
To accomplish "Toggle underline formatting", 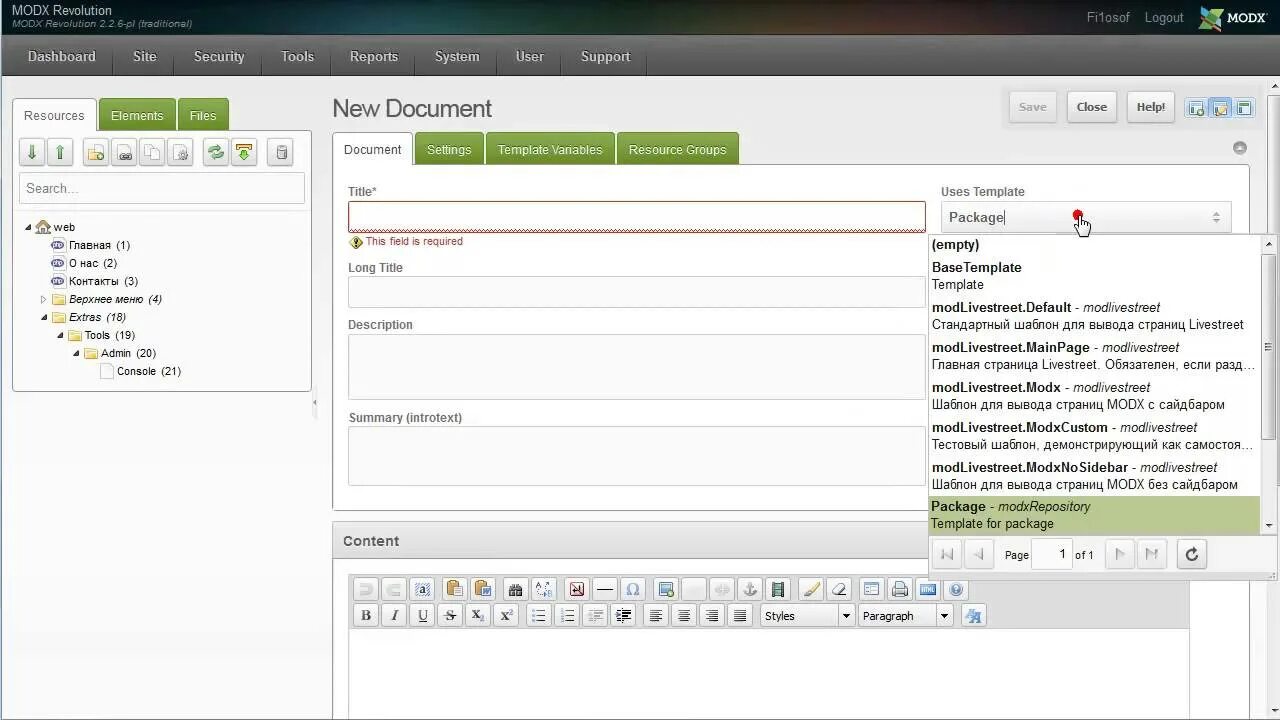I will pos(422,616).
